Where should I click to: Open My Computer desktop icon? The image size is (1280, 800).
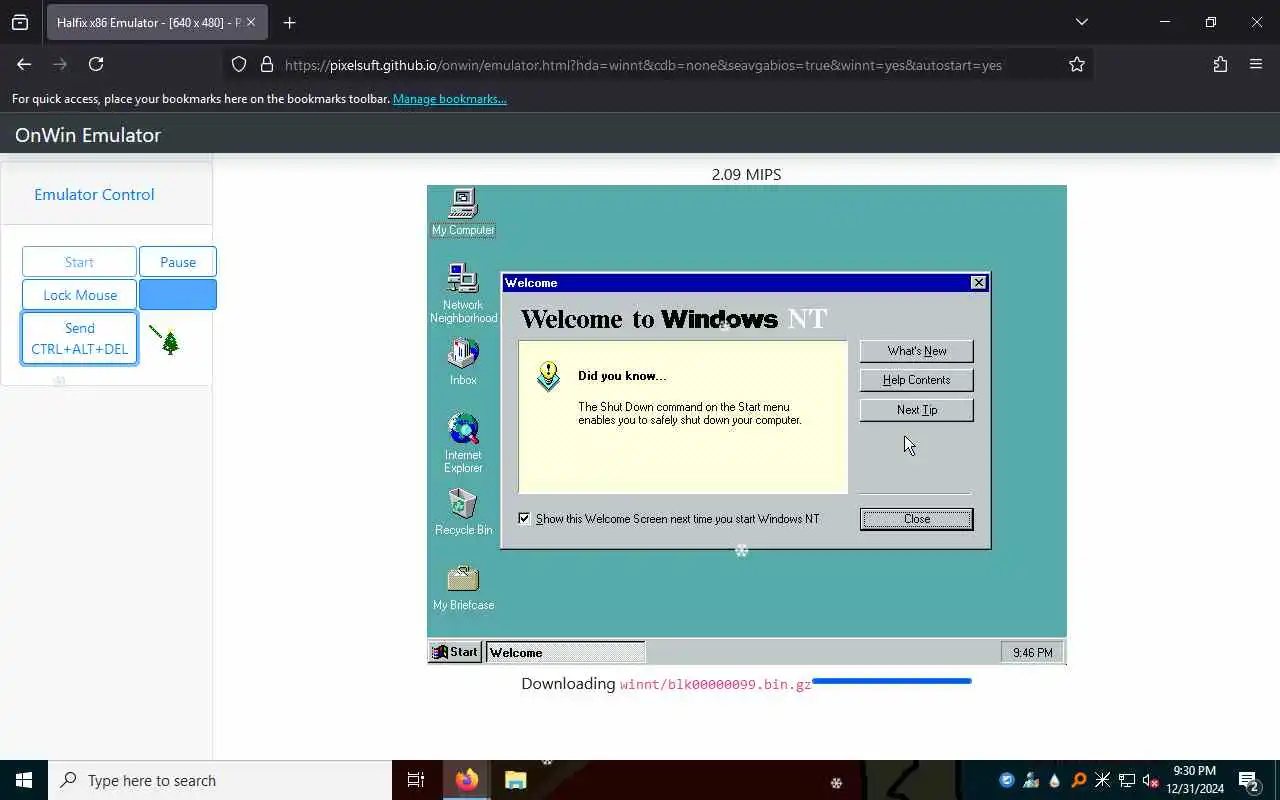pyautogui.click(x=463, y=212)
